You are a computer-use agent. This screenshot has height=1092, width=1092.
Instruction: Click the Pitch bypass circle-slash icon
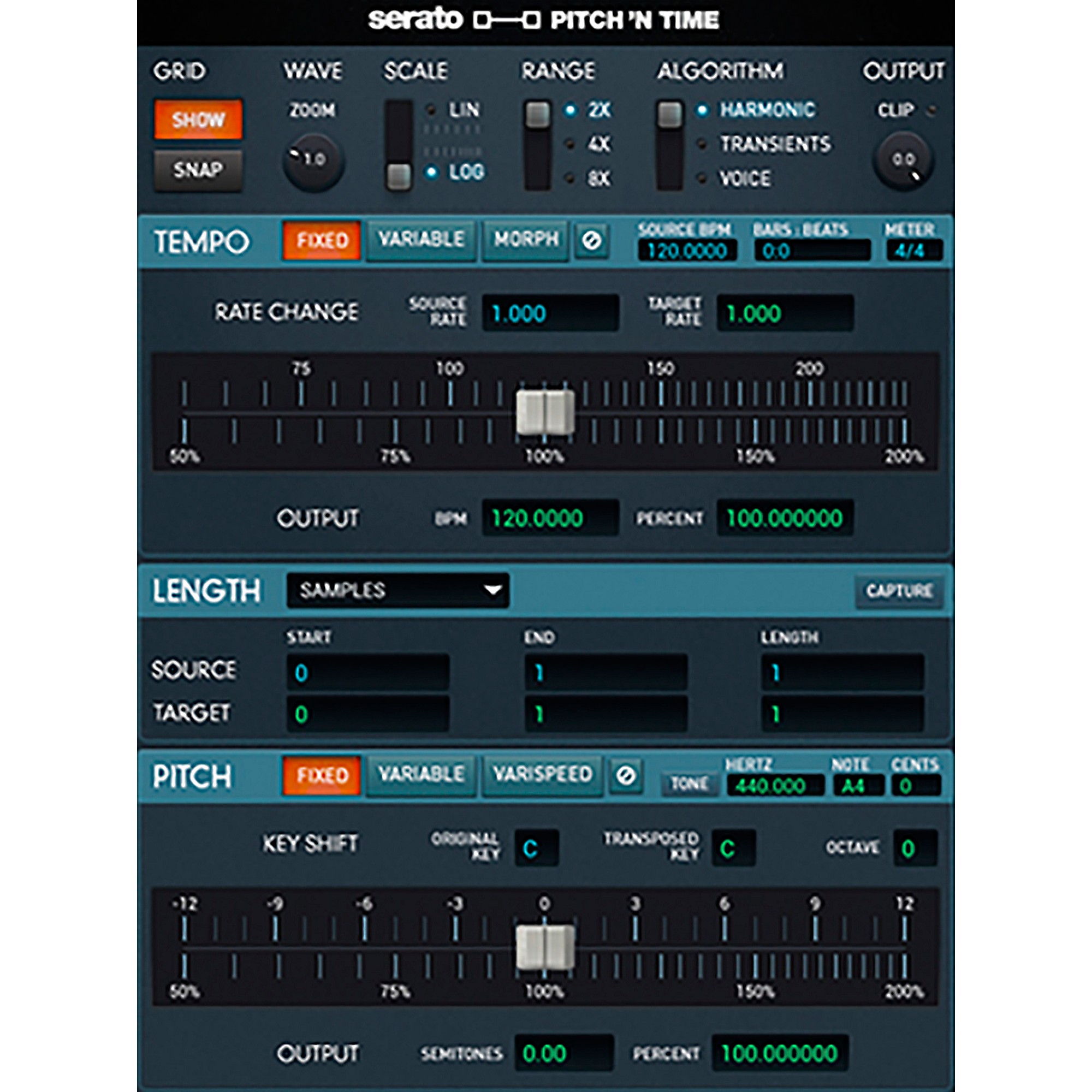[x=625, y=775]
